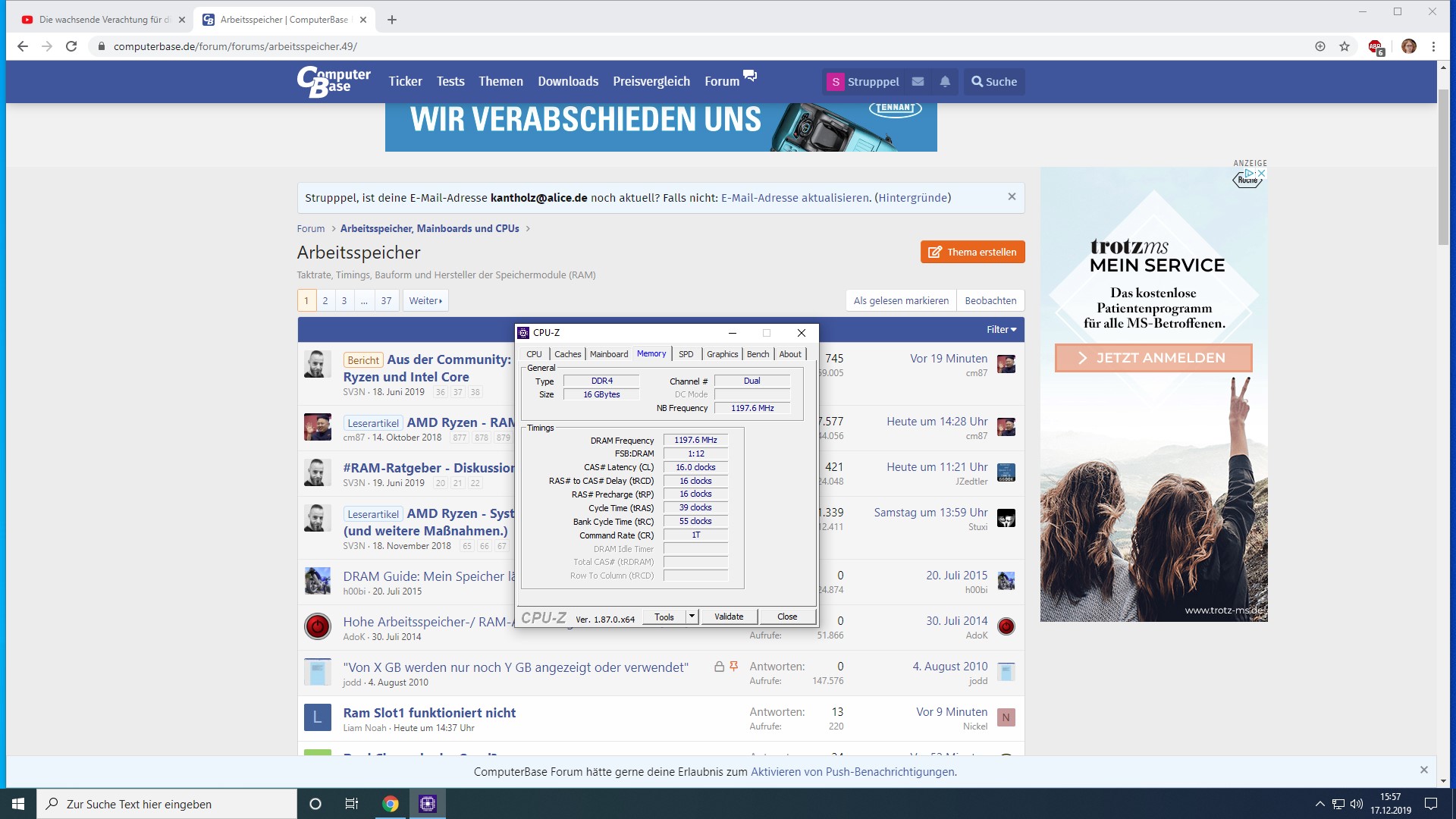Expand the Filter dropdown
This screenshot has height=819, width=1456.
(1001, 329)
